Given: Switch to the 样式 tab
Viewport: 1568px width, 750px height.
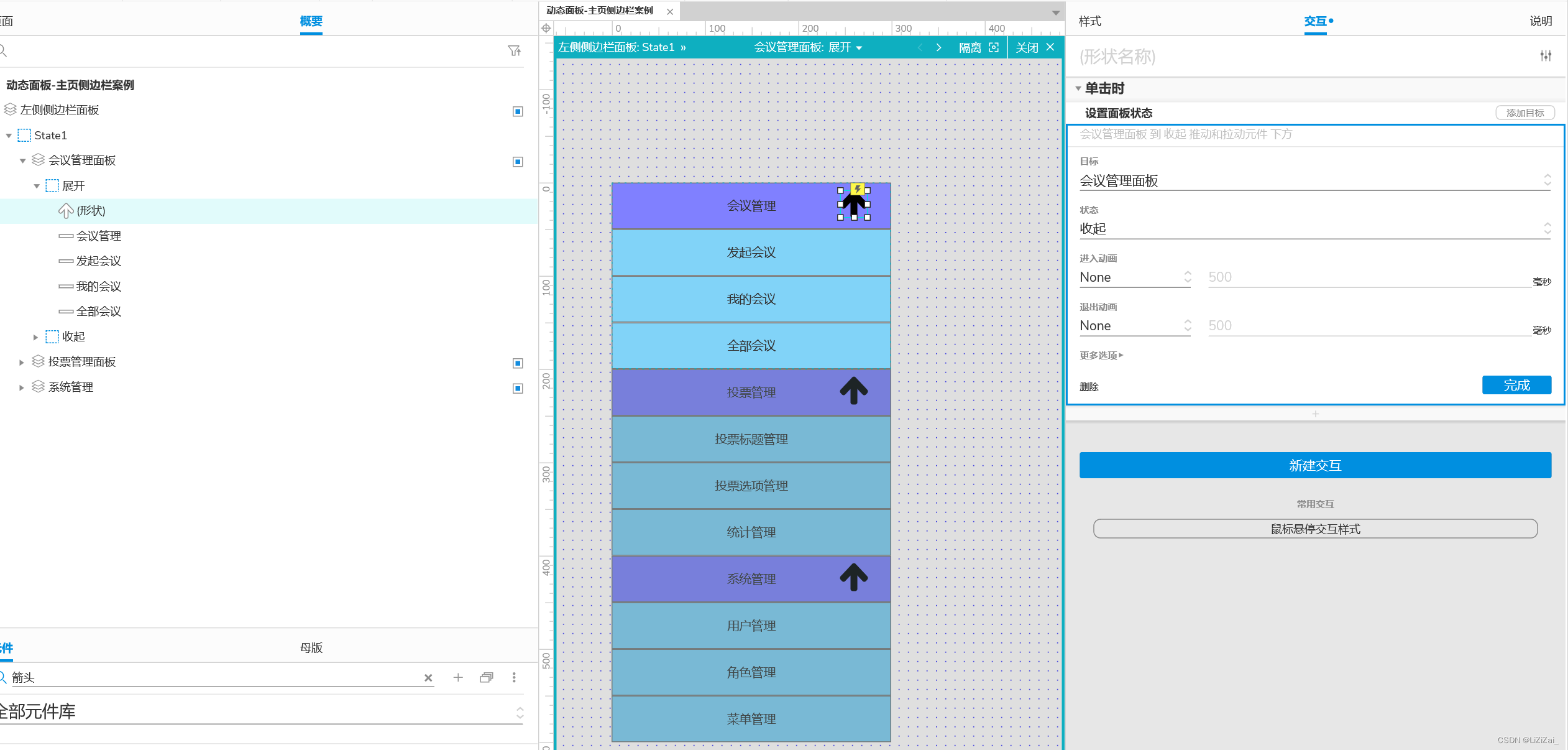Looking at the screenshot, I should [x=1089, y=21].
